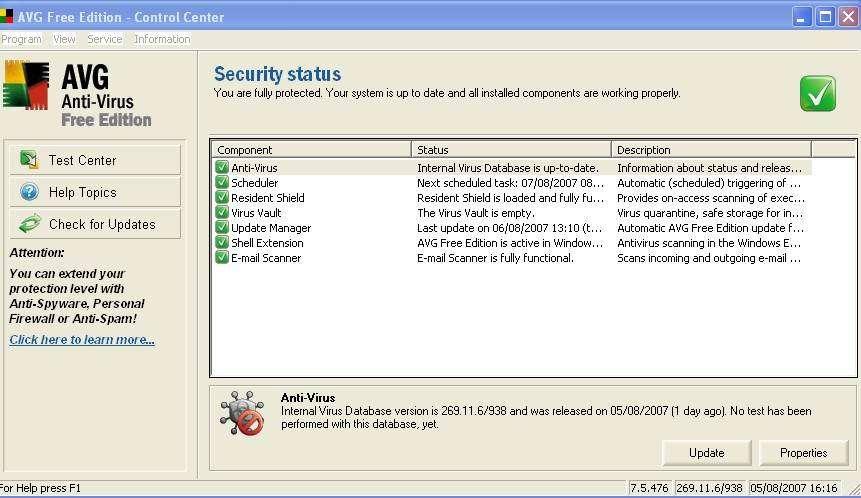This screenshot has height=498, width=861.
Task: Sort by the Description column header
Action: (x=711, y=150)
